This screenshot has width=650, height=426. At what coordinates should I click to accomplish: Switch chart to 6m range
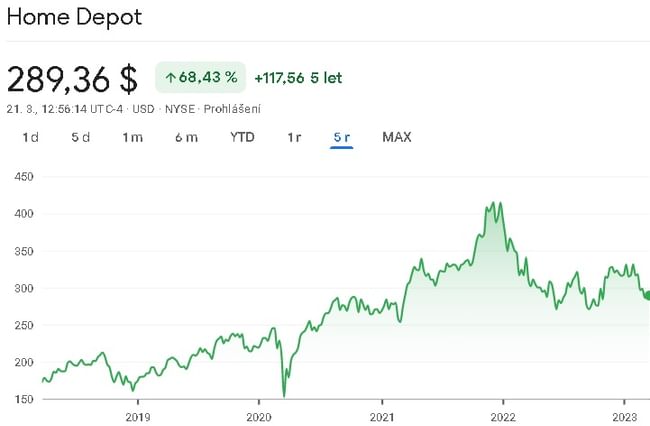click(186, 137)
